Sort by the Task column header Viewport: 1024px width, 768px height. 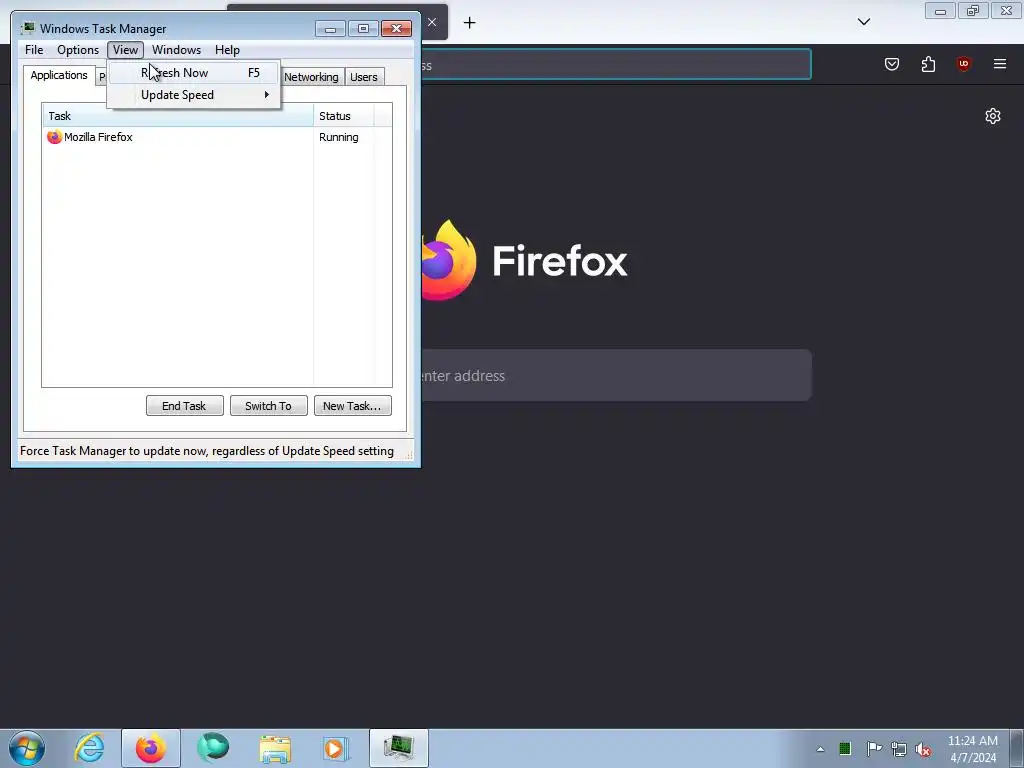coord(178,116)
